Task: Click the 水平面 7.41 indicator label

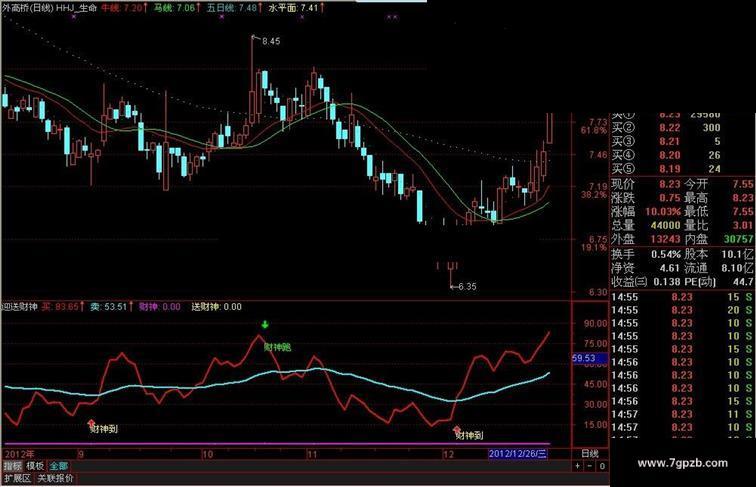Action: pyautogui.click(x=296, y=8)
